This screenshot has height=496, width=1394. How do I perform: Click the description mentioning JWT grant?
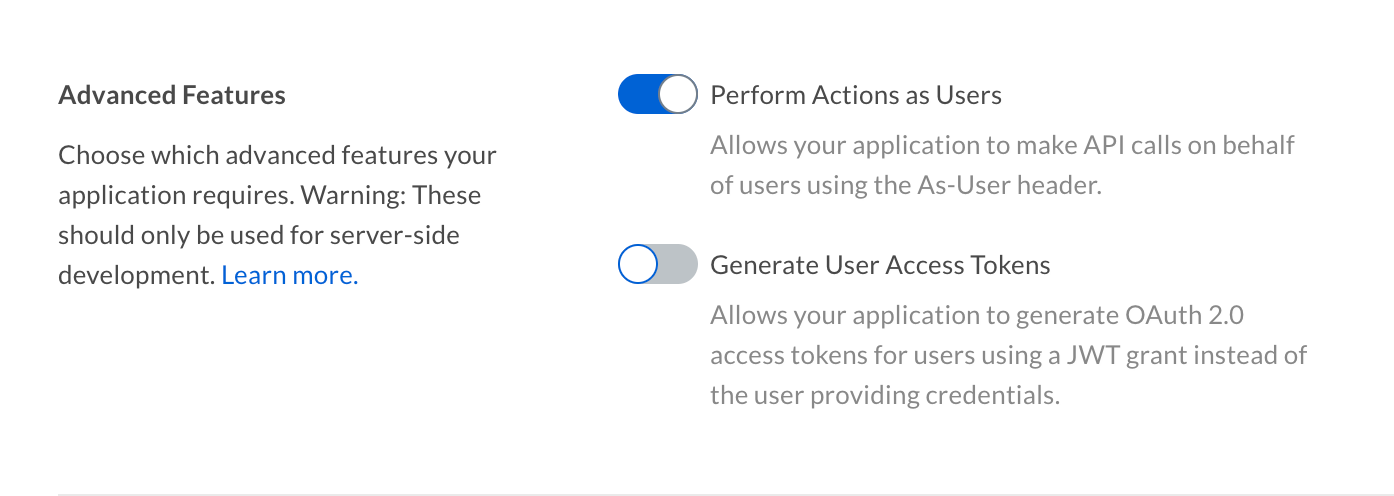coord(1009,355)
